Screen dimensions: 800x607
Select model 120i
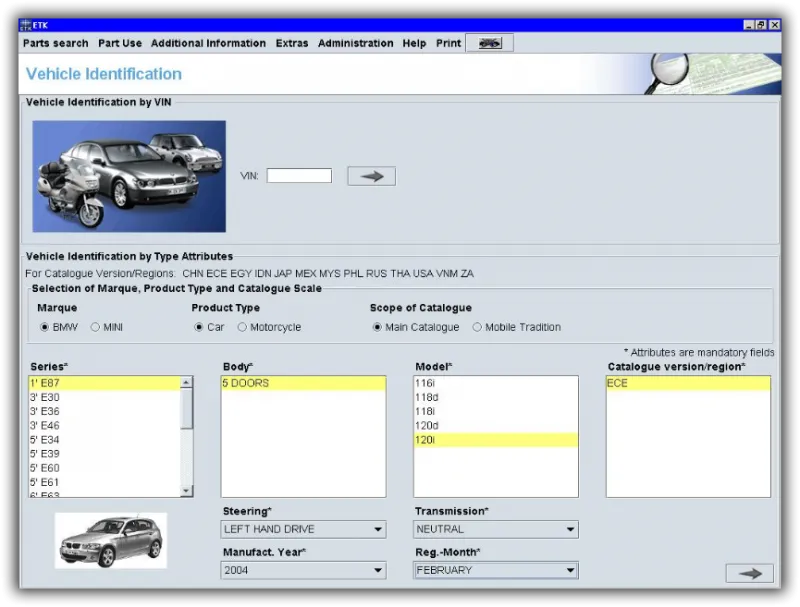tap(496, 440)
